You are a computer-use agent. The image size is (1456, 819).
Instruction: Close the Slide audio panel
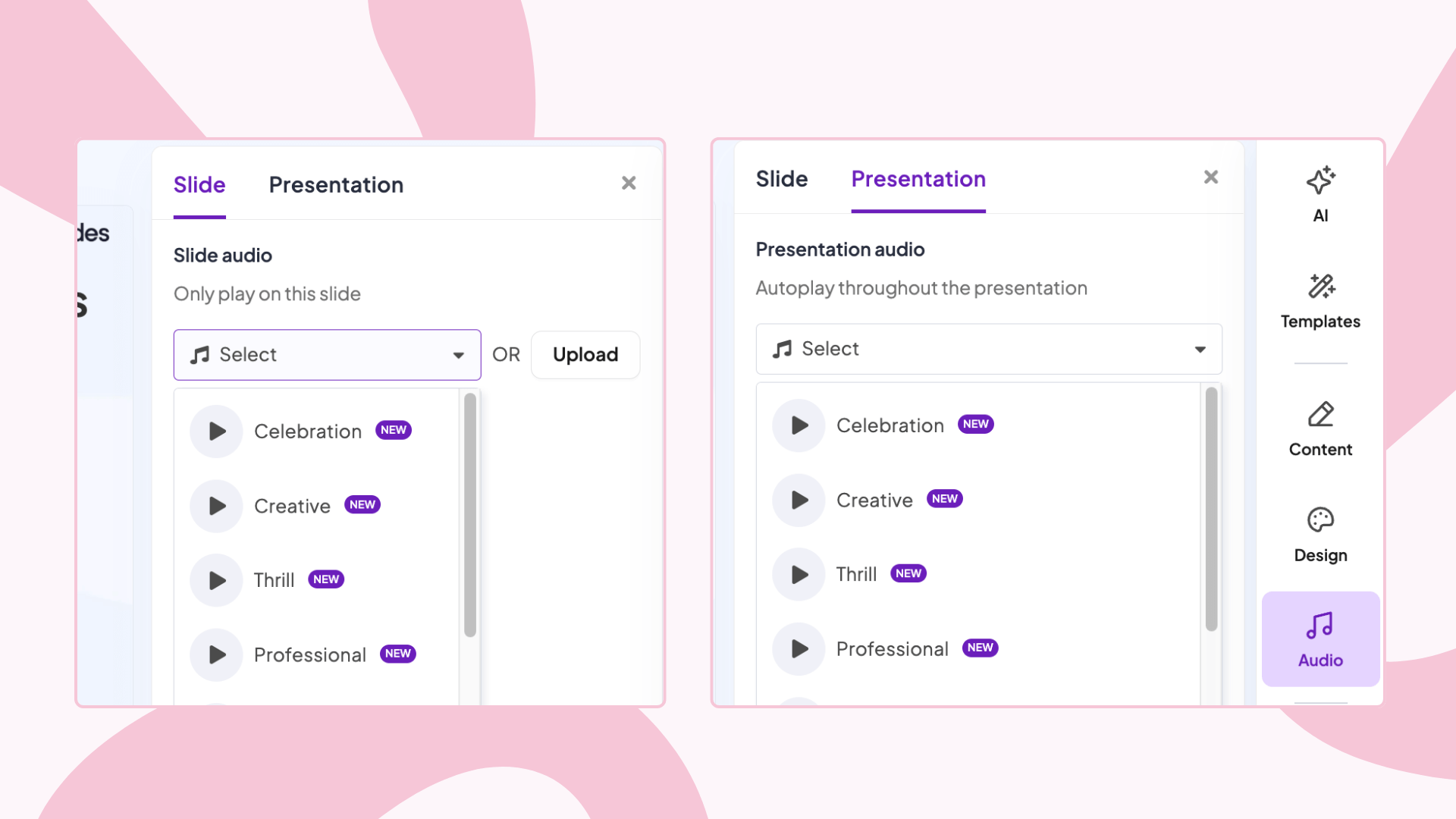click(x=629, y=183)
